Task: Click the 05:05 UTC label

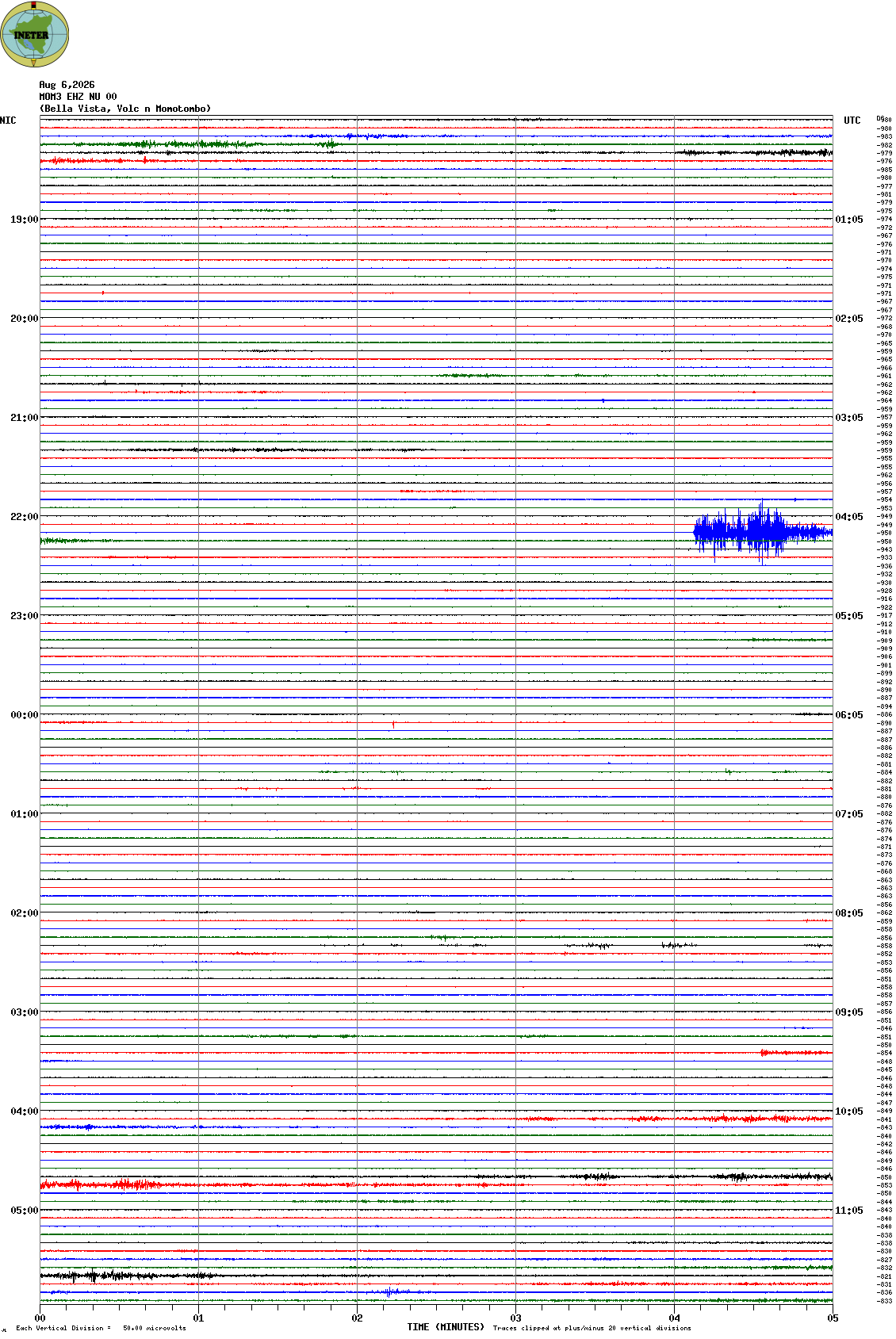Action: pyautogui.click(x=849, y=616)
